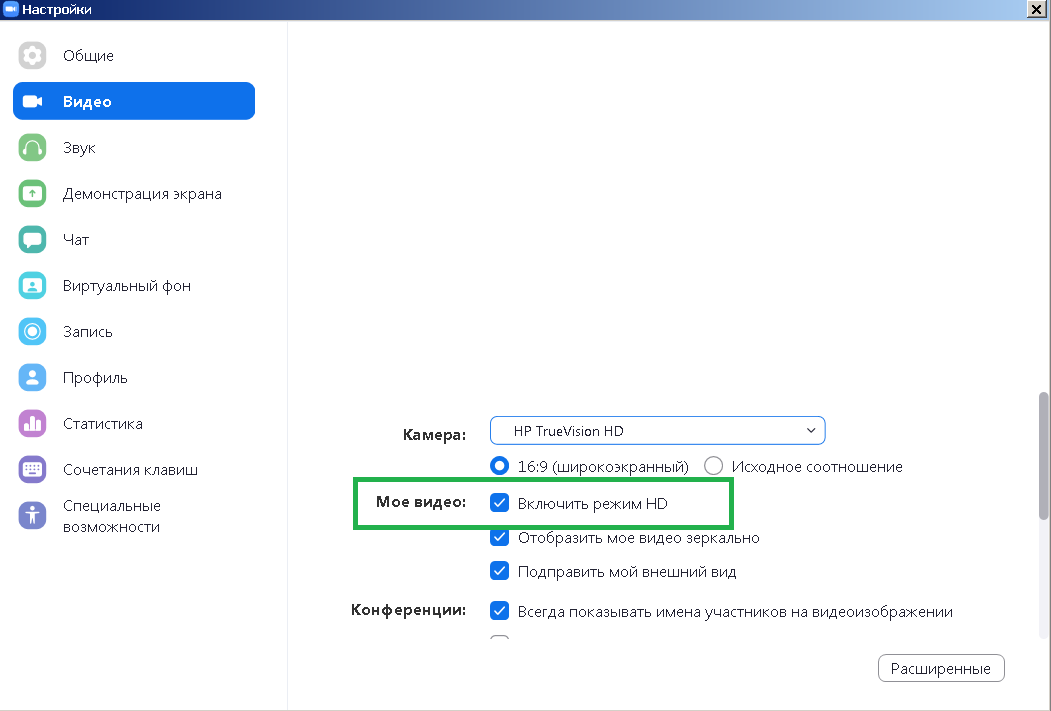The height and width of the screenshot is (711, 1051).
Task: Open Виртуальный фон icon in sidebar
Action: 33,286
